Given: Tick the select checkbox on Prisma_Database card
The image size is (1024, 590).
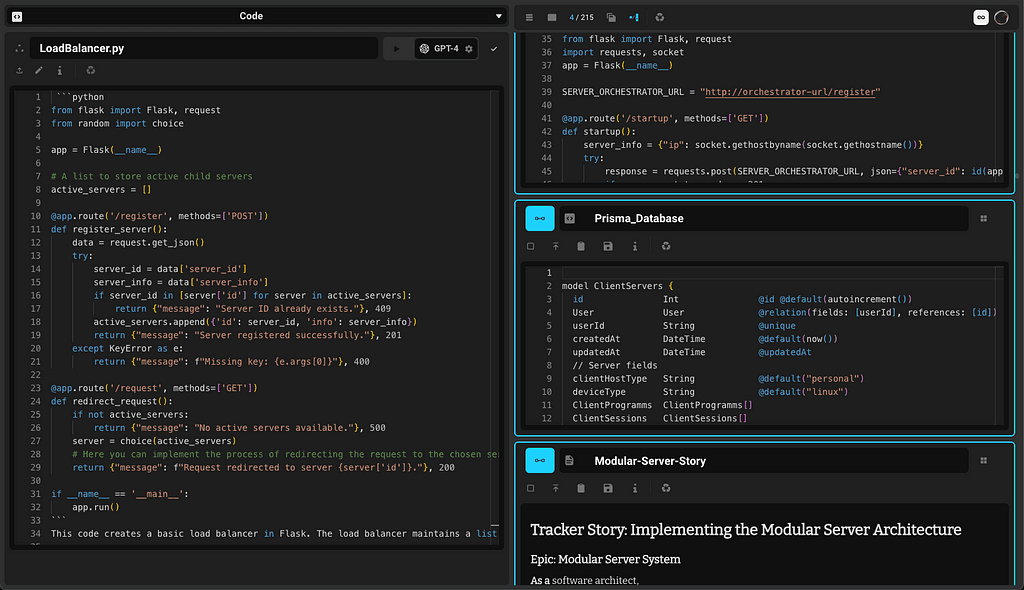Looking at the screenshot, I should click(x=530, y=246).
